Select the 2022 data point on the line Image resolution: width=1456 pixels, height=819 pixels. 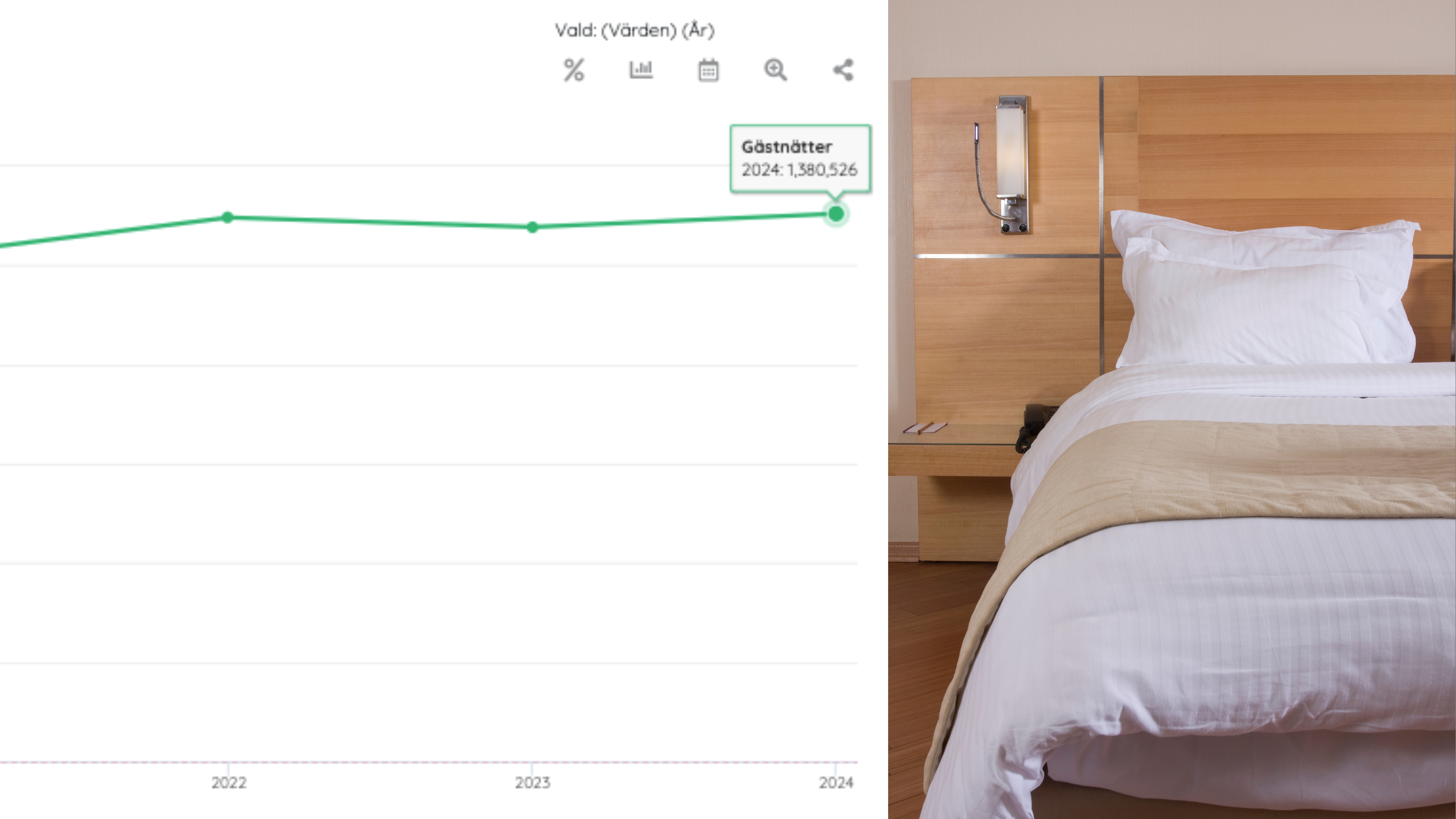(227, 217)
